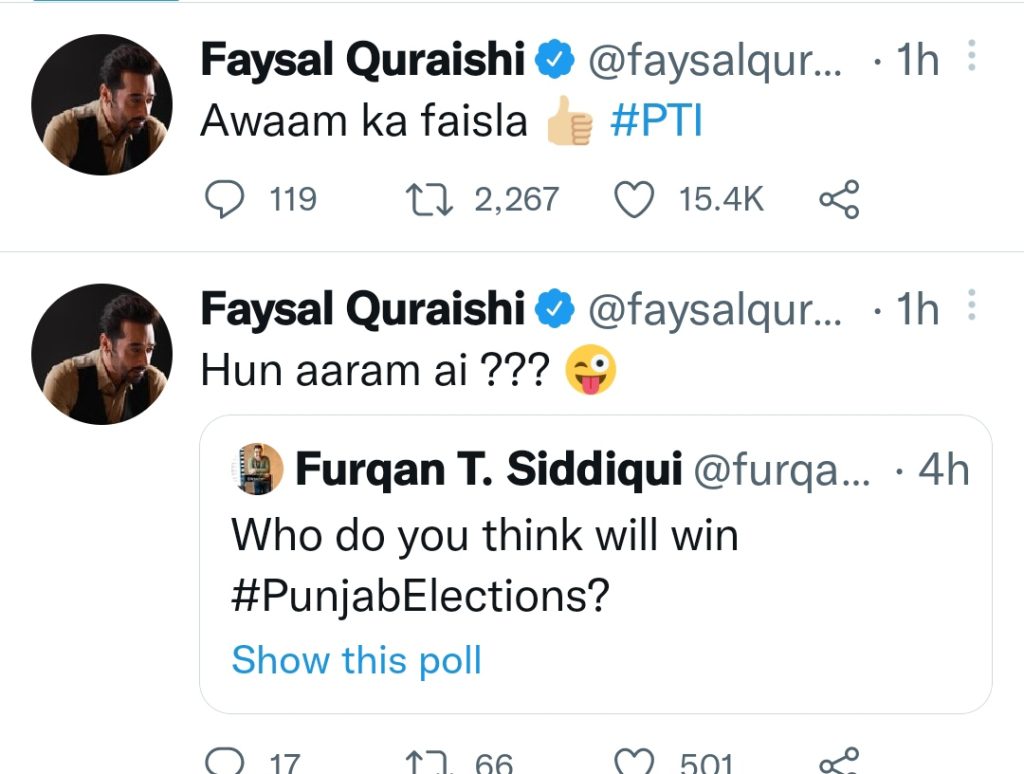
Task: Like the "Awaam ka faisla" tweet
Action: 632,200
